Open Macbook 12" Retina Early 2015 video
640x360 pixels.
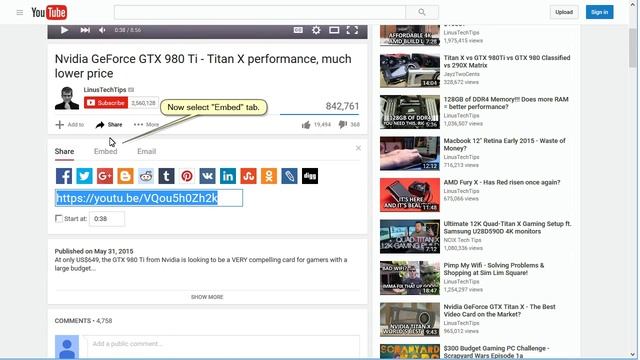pos(504,144)
